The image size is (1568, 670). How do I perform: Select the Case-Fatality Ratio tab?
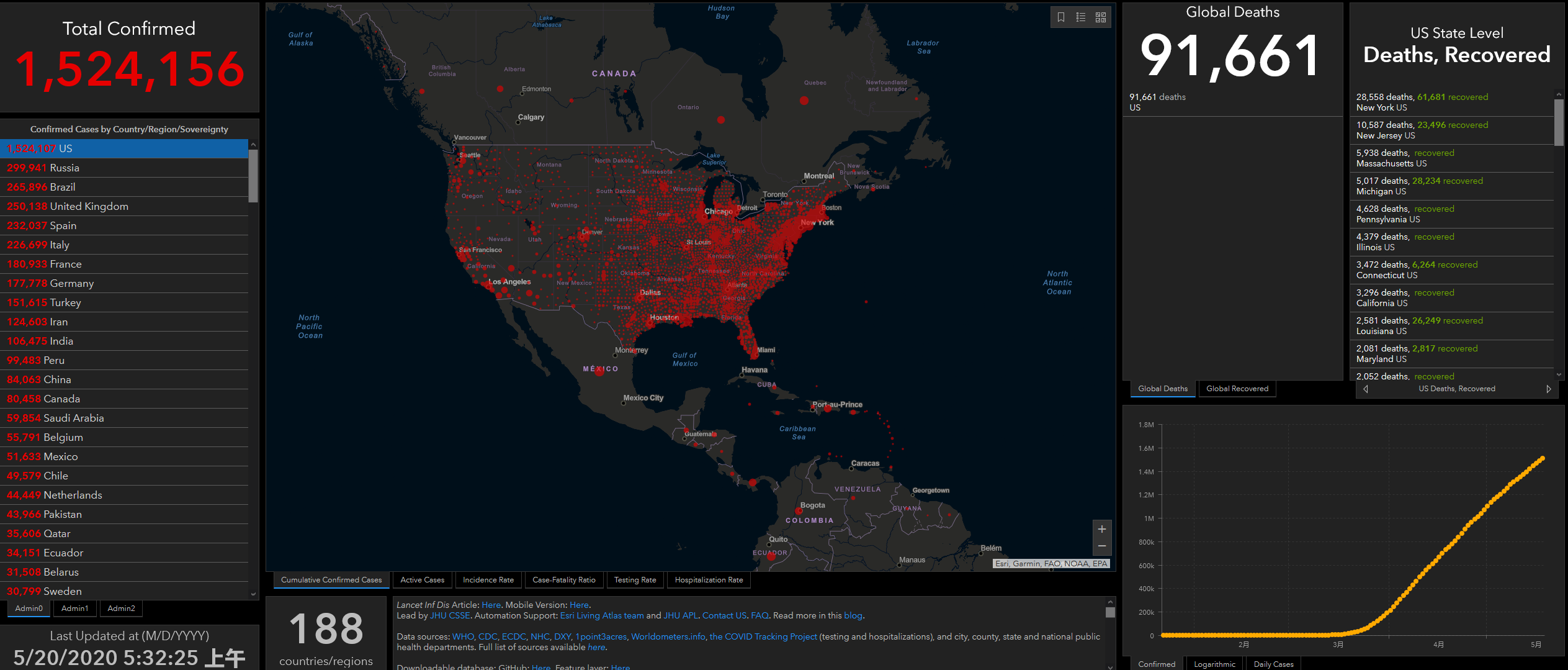(564, 580)
